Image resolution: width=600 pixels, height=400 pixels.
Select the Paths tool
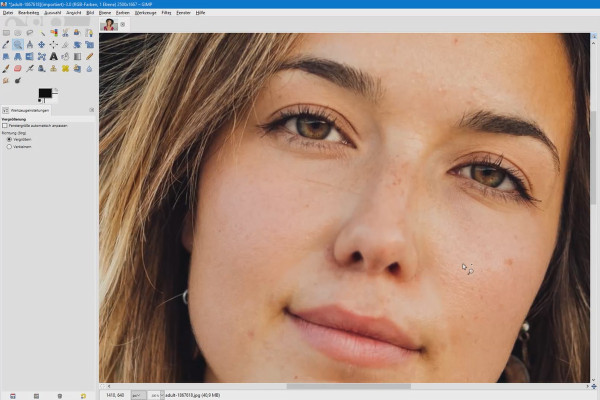click(x=89, y=33)
